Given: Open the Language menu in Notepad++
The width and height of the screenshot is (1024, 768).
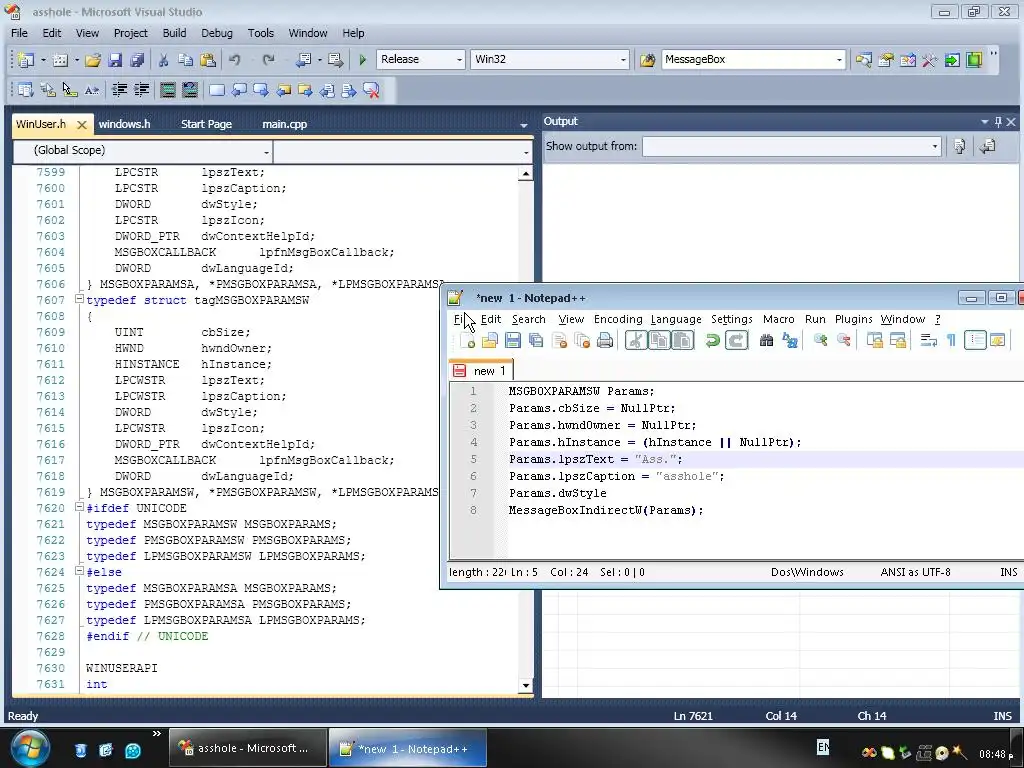Looking at the screenshot, I should click(676, 319).
